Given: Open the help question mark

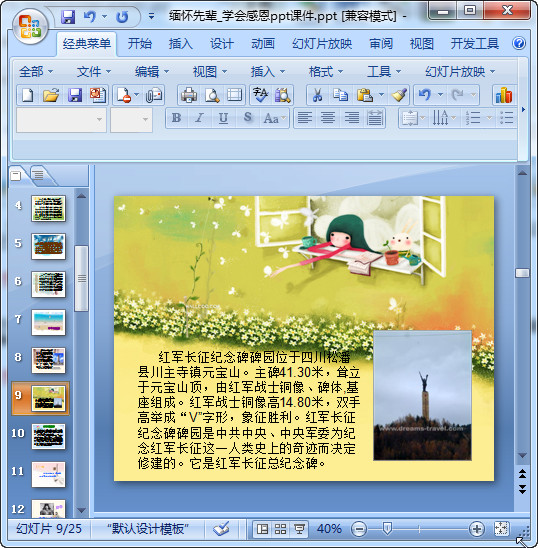Looking at the screenshot, I should (519, 43).
